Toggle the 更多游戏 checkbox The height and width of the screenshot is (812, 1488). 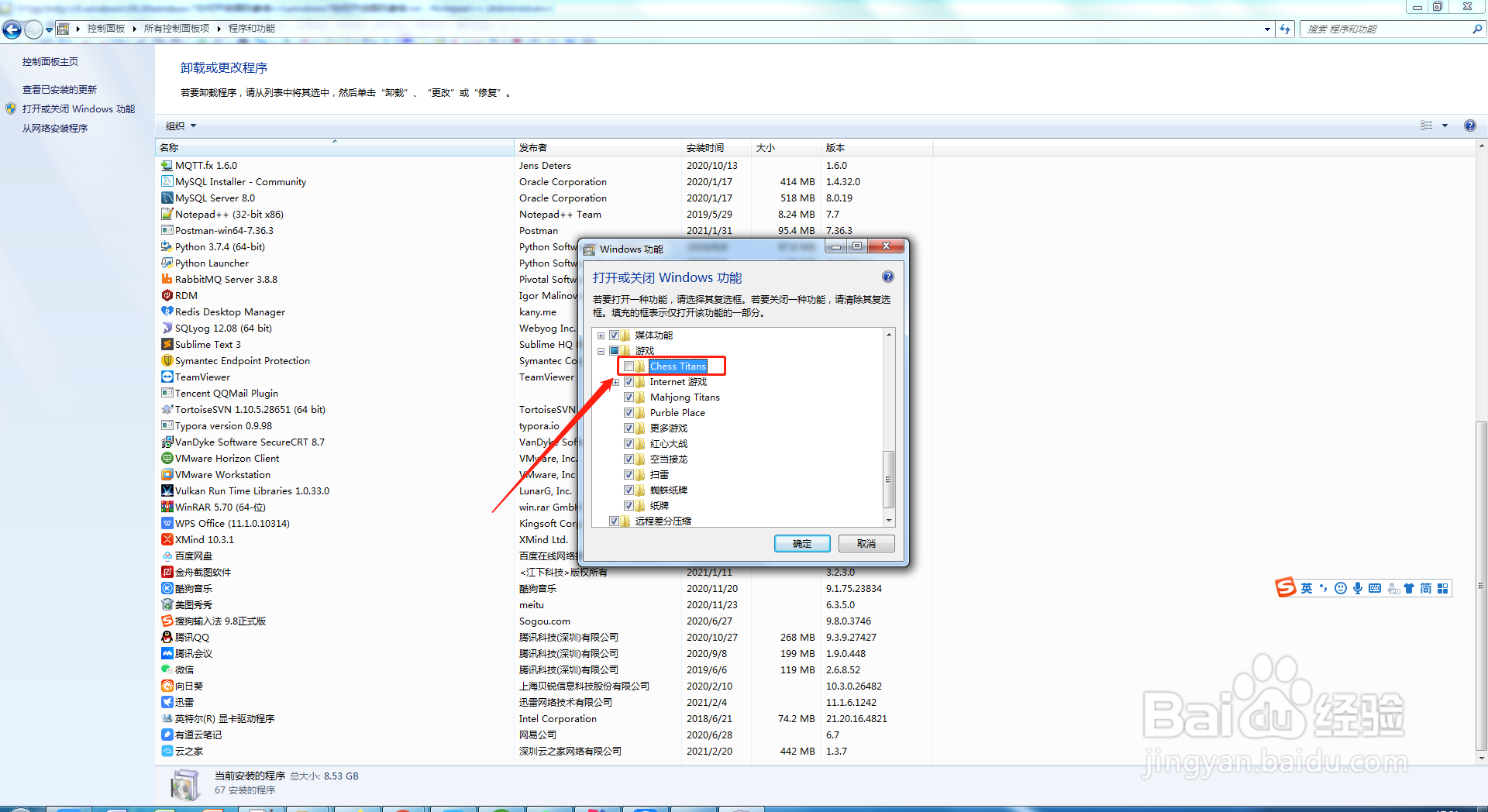tap(629, 428)
